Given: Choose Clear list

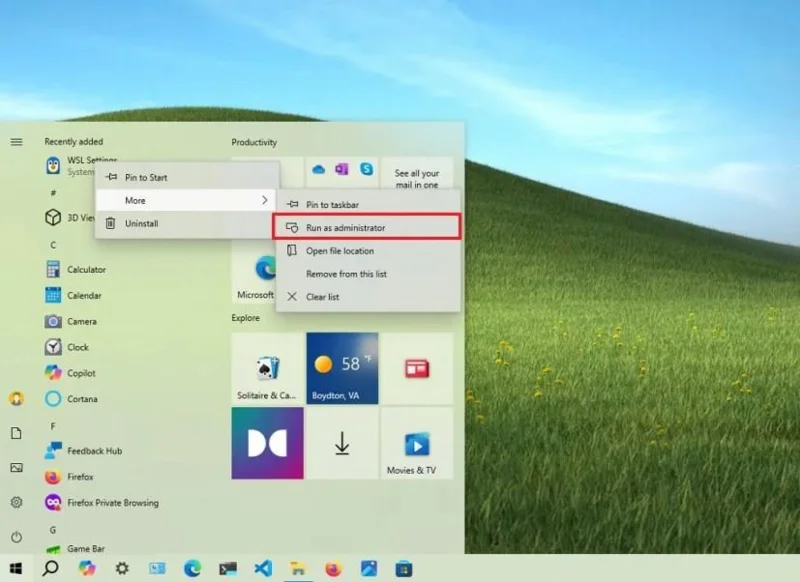Looking at the screenshot, I should point(368,297).
